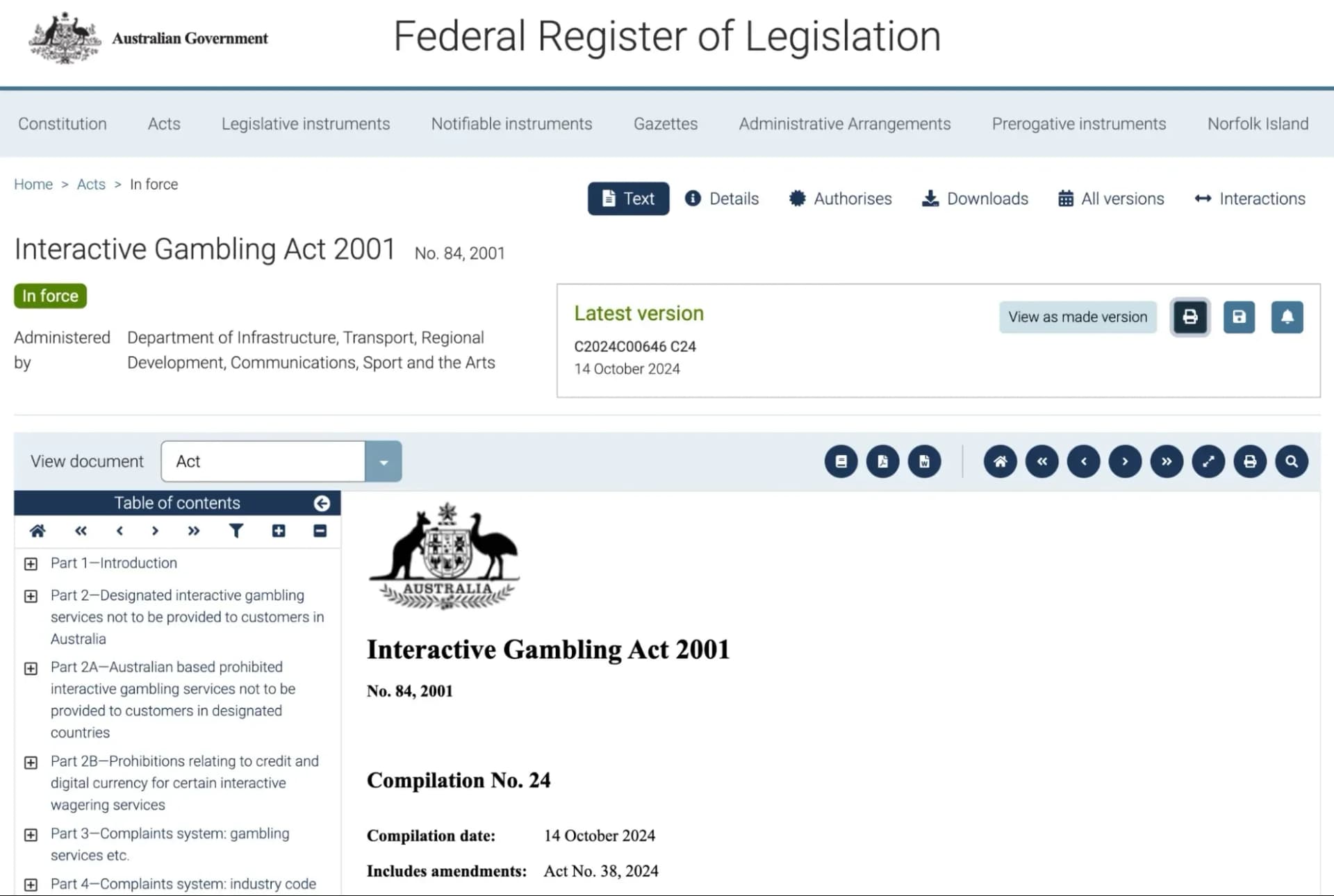Click the bell notification icon

pos(1287,317)
